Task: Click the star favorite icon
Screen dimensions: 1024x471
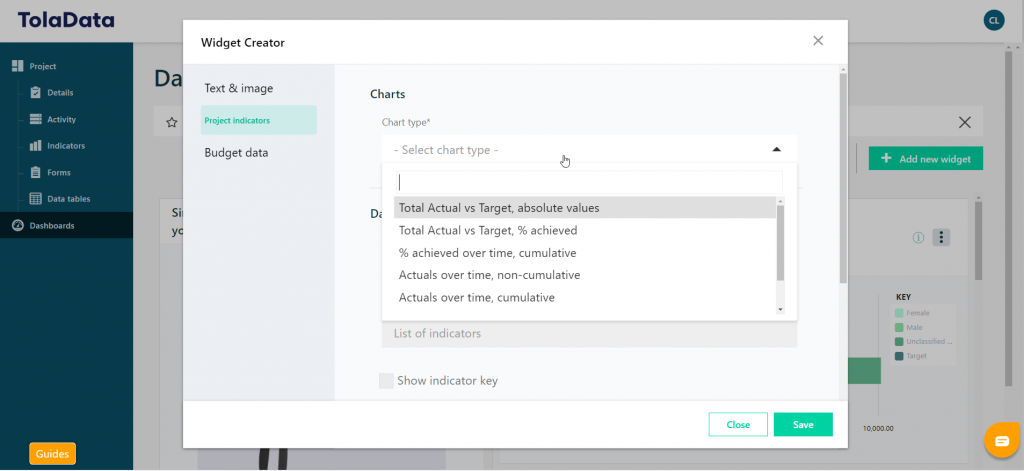Action: pos(172,122)
